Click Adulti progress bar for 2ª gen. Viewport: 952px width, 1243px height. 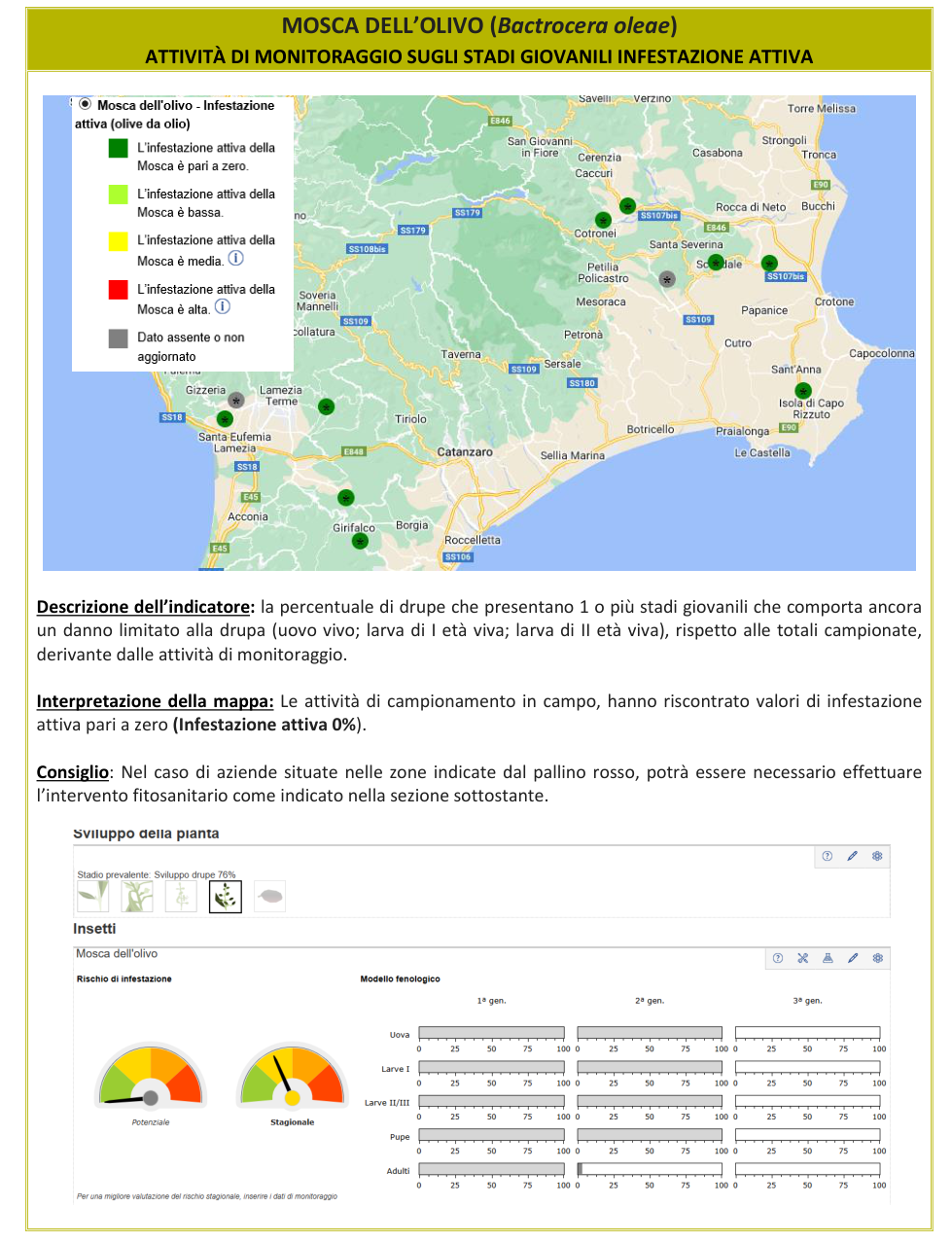pos(650,1169)
